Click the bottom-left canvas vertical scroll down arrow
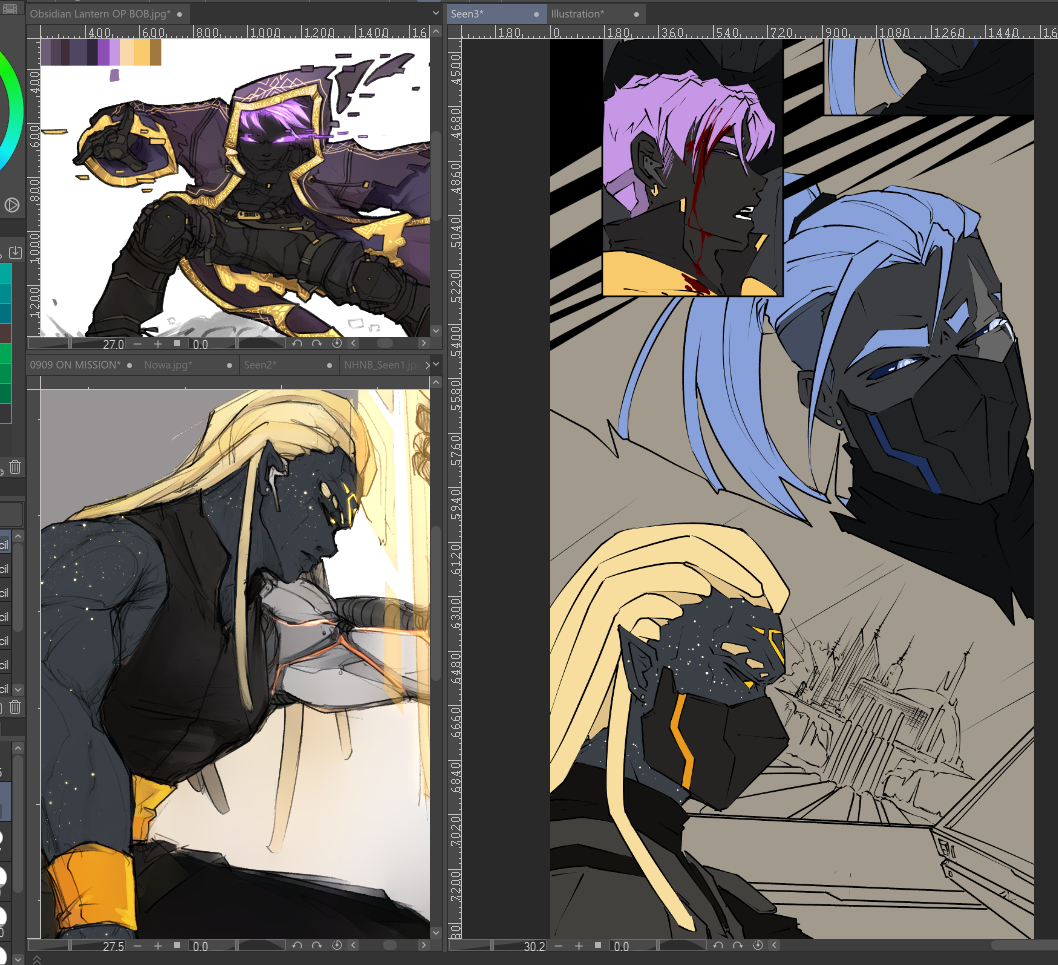The width and height of the screenshot is (1058, 965). pyautogui.click(x=436, y=933)
